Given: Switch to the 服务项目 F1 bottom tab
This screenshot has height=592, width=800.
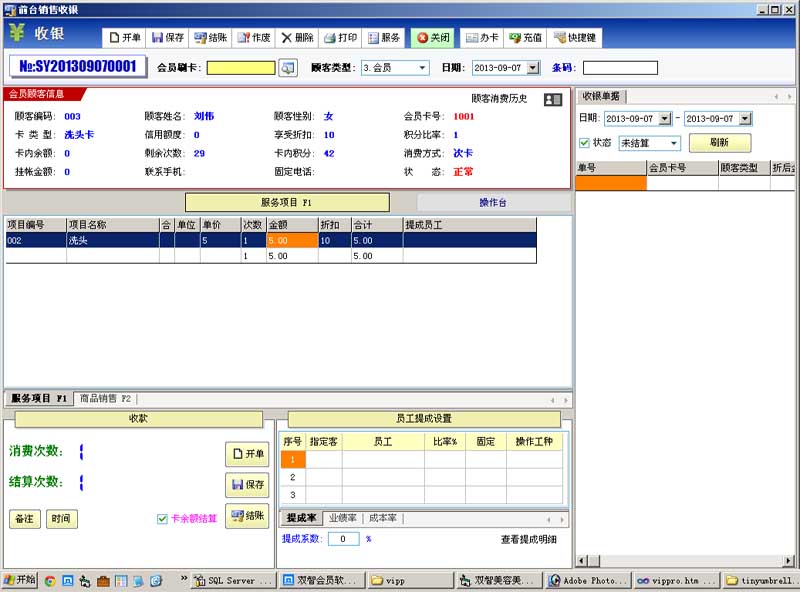Looking at the screenshot, I should click(39, 399).
